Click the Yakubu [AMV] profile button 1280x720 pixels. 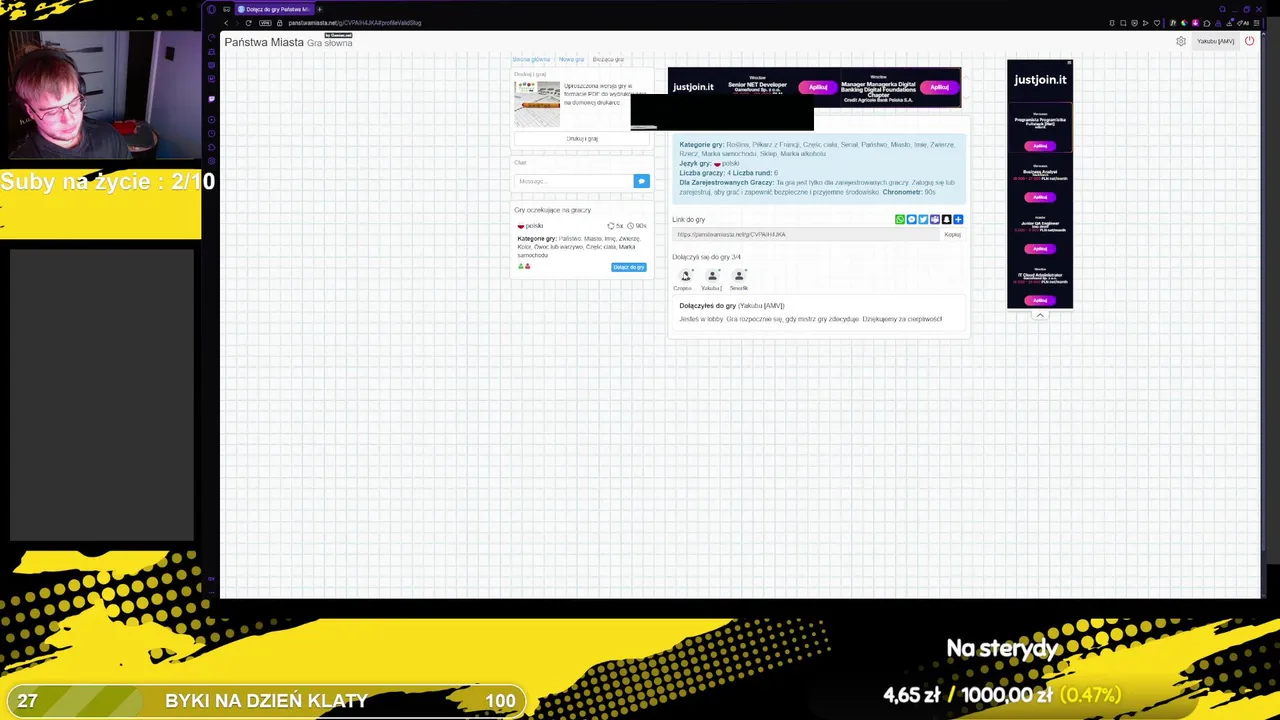pyautogui.click(x=1215, y=41)
